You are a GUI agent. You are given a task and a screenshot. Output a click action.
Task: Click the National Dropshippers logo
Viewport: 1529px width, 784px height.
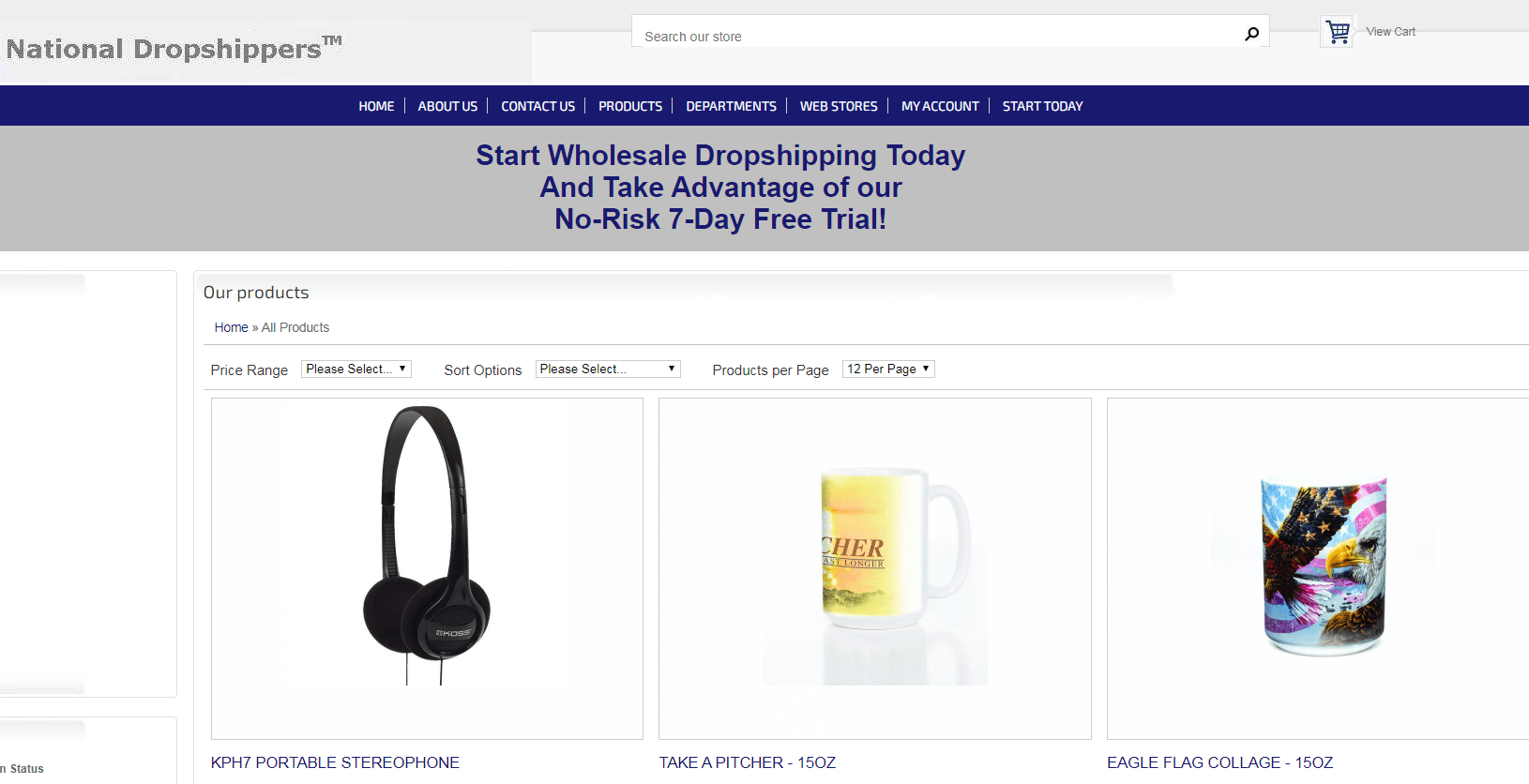tap(174, 48)
